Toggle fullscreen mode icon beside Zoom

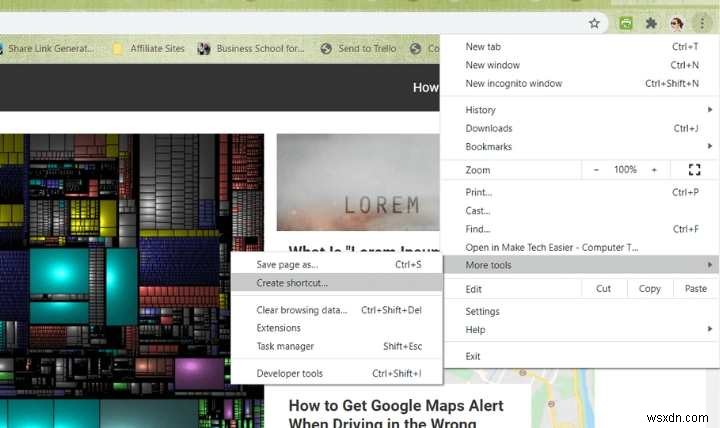click(694, 169)
